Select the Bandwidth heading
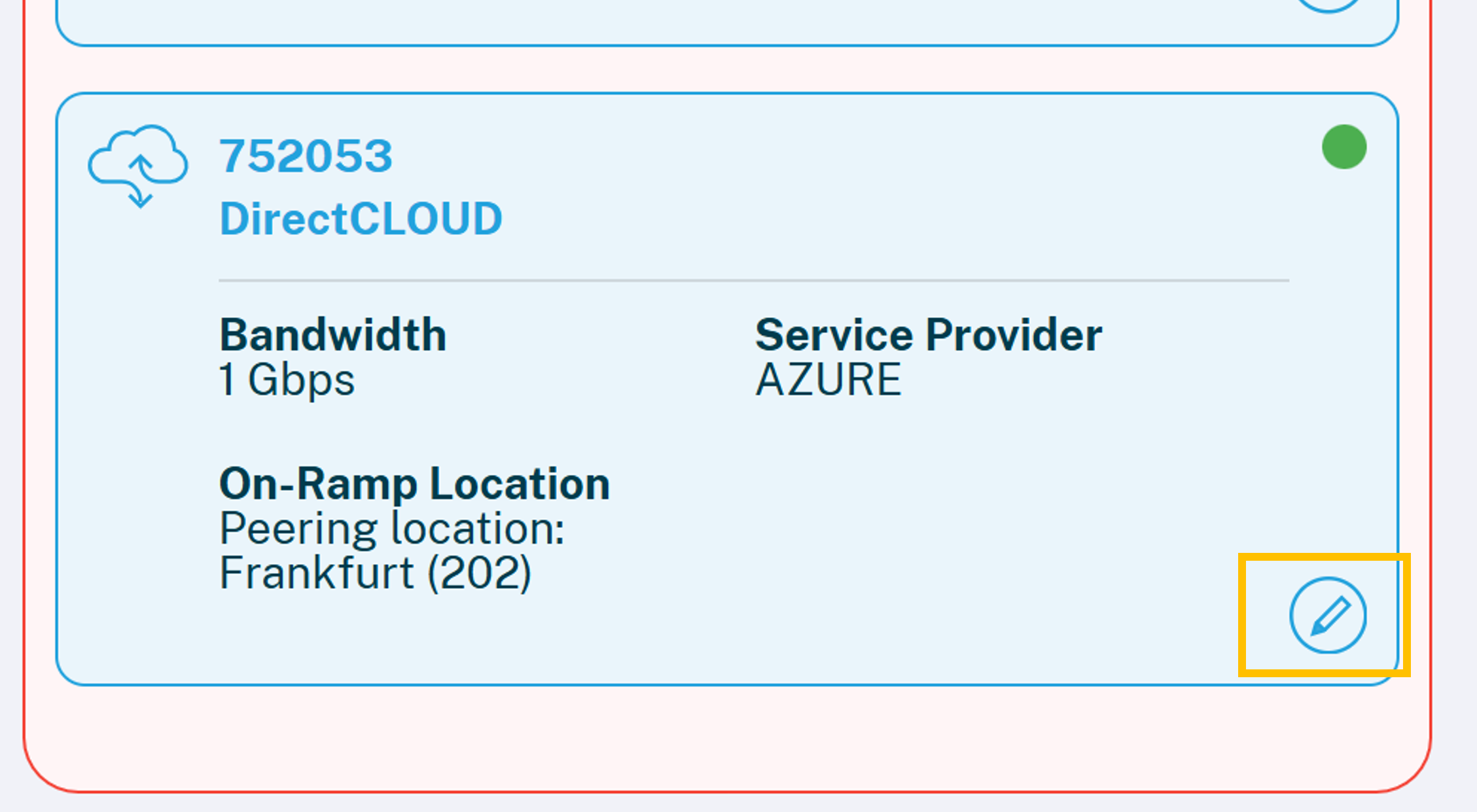This screenshot has width=1477, height=812. [x=332, y=335]
